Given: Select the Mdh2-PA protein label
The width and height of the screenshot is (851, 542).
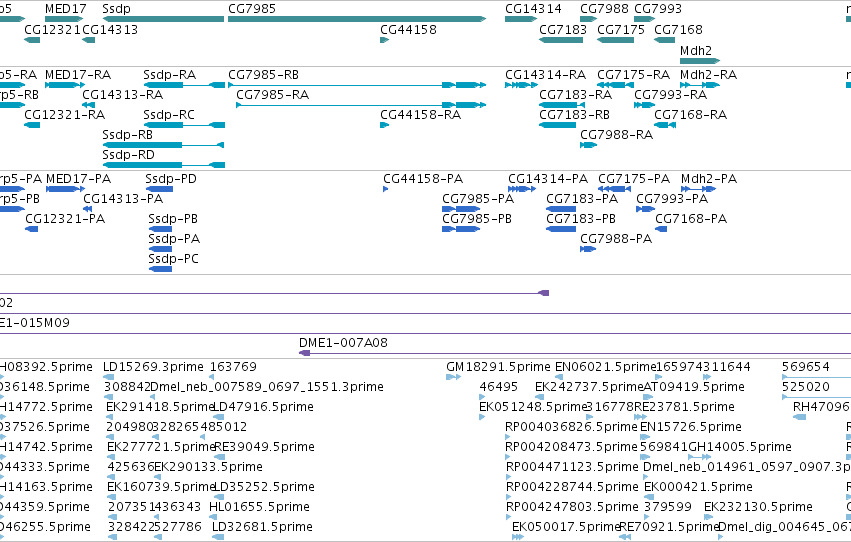Looking at the screenshot, I should point(709,179).
